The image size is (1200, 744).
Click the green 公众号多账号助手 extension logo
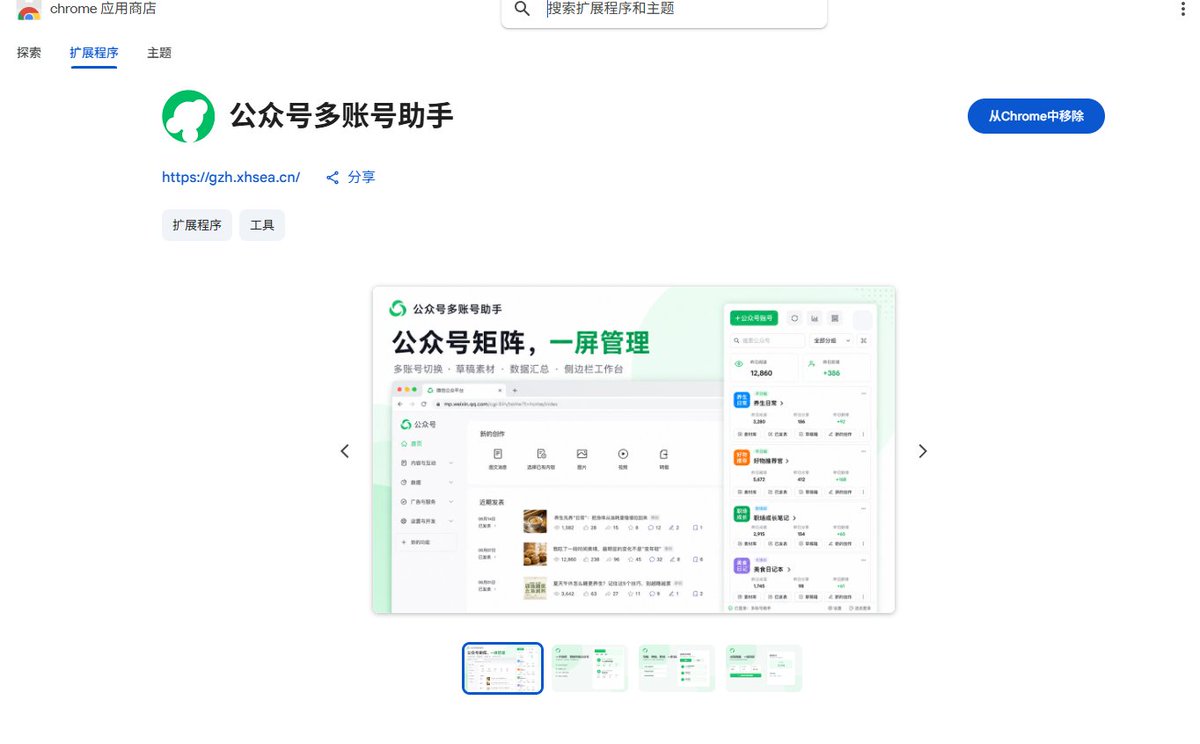coord(188,116)
